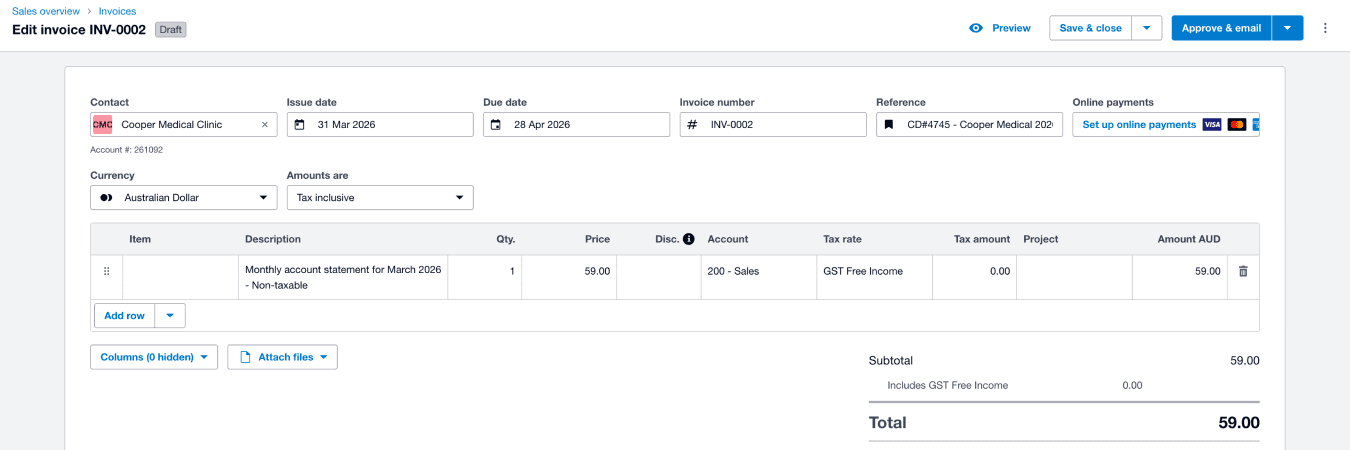Go to Sales overview breadcrumb
Viewport: 1350px width, 450px height.
(46, 11)
